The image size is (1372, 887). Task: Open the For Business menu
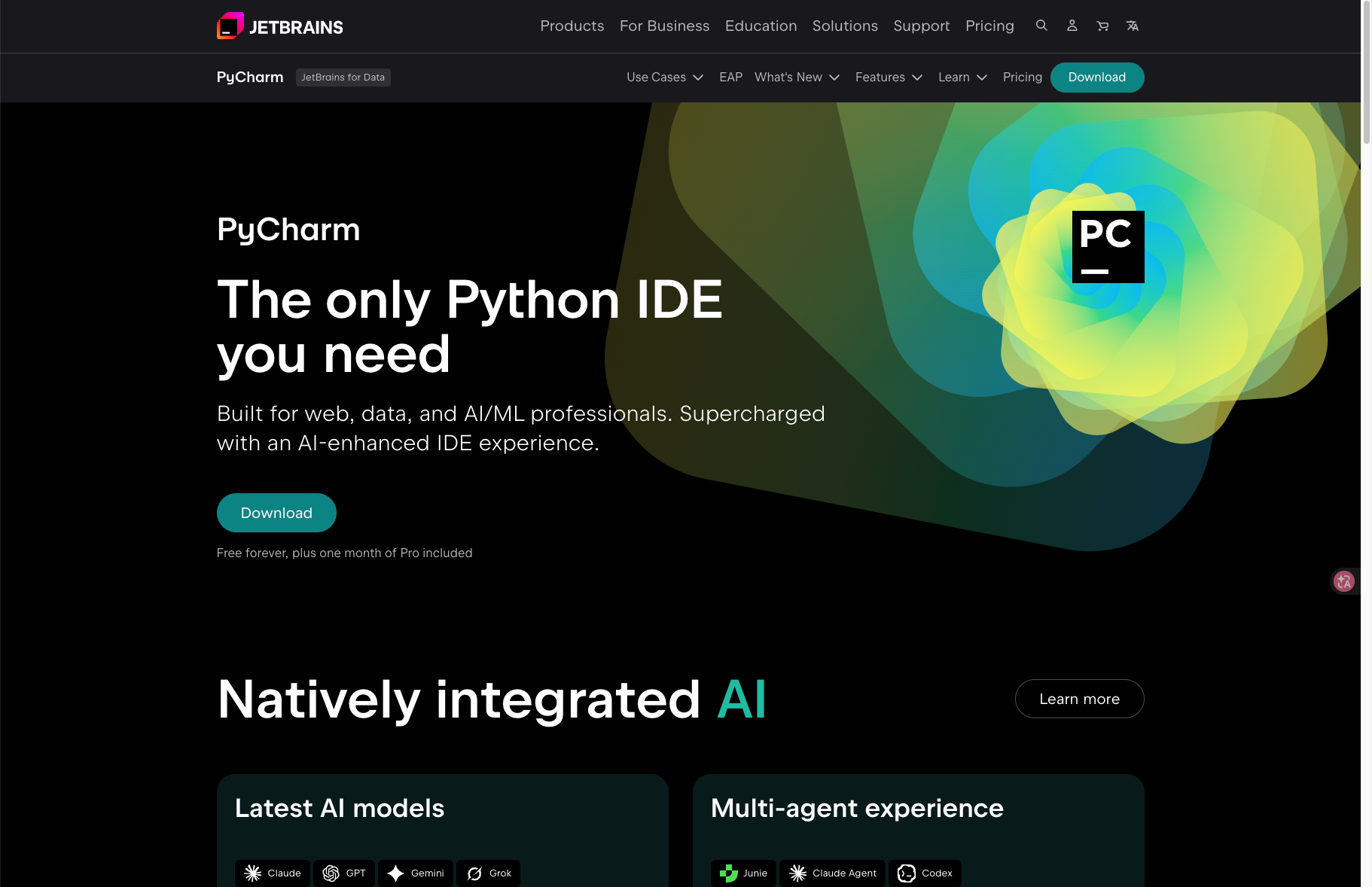pos(665,26)
